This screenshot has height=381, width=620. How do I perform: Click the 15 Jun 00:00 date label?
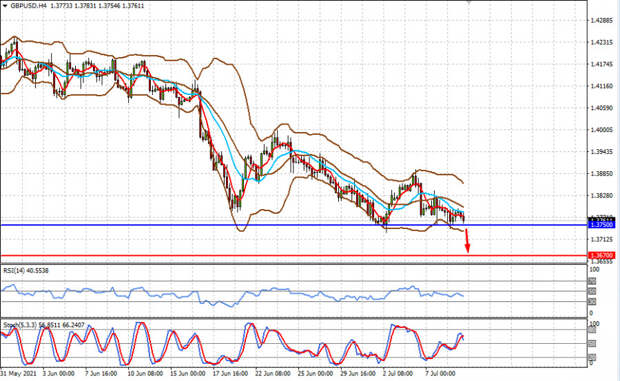[187, 373]
